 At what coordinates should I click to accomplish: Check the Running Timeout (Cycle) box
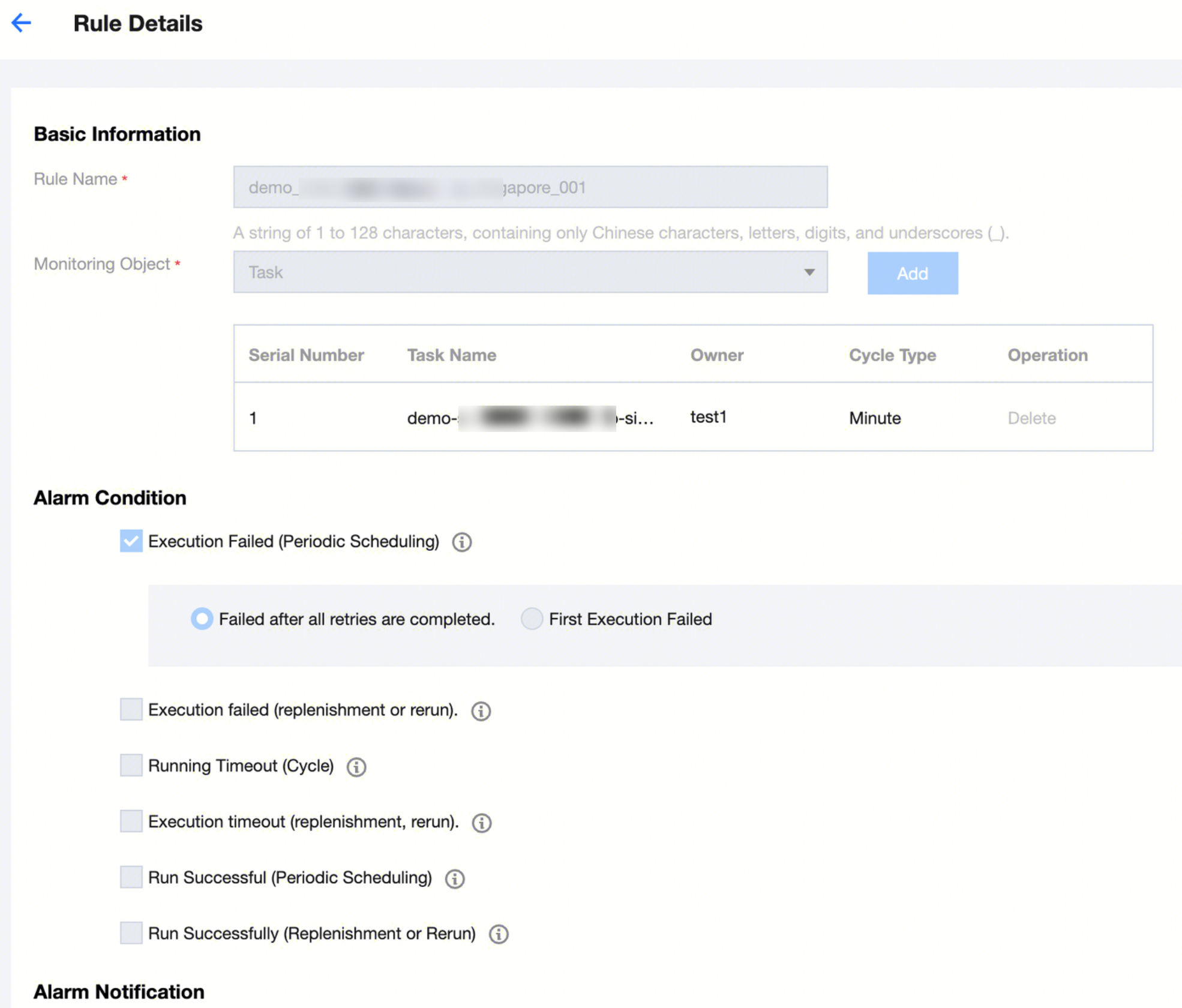point(131,766)
